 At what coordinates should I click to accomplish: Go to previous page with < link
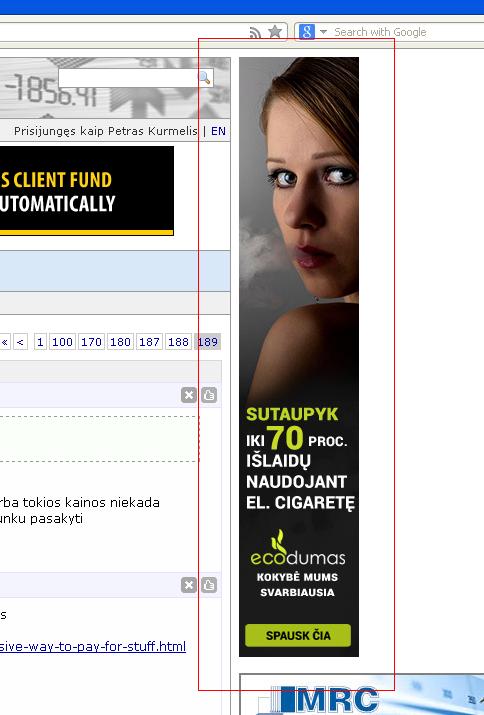(x=21, y=342)
